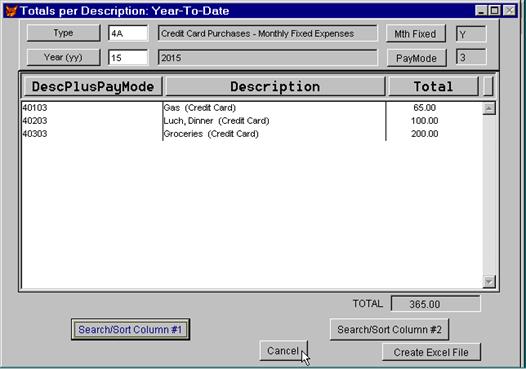Click the 65.00 total cell
Viewport: 526px width, 369px height.
click(425, 108)
